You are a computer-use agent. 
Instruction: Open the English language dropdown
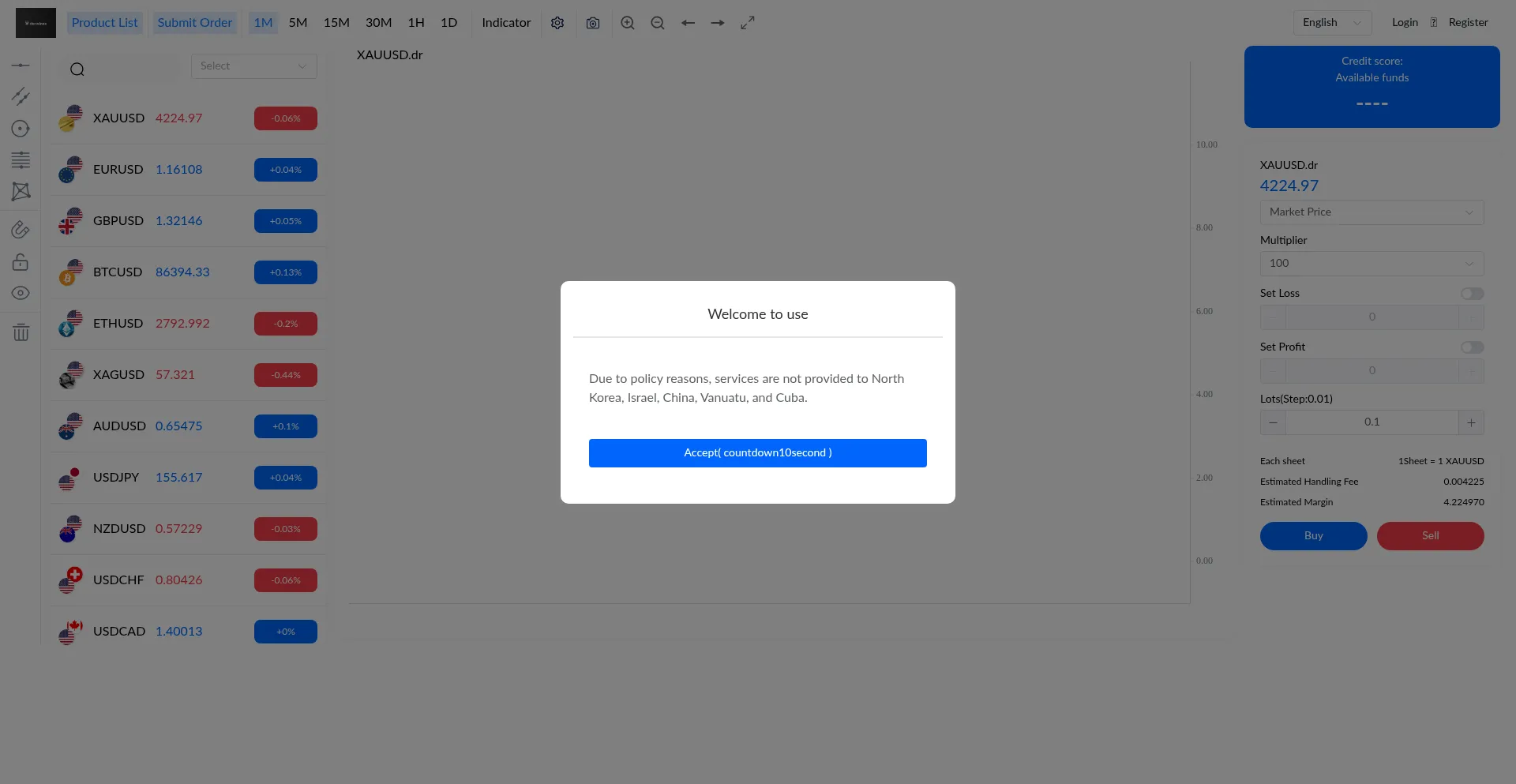1332,23
